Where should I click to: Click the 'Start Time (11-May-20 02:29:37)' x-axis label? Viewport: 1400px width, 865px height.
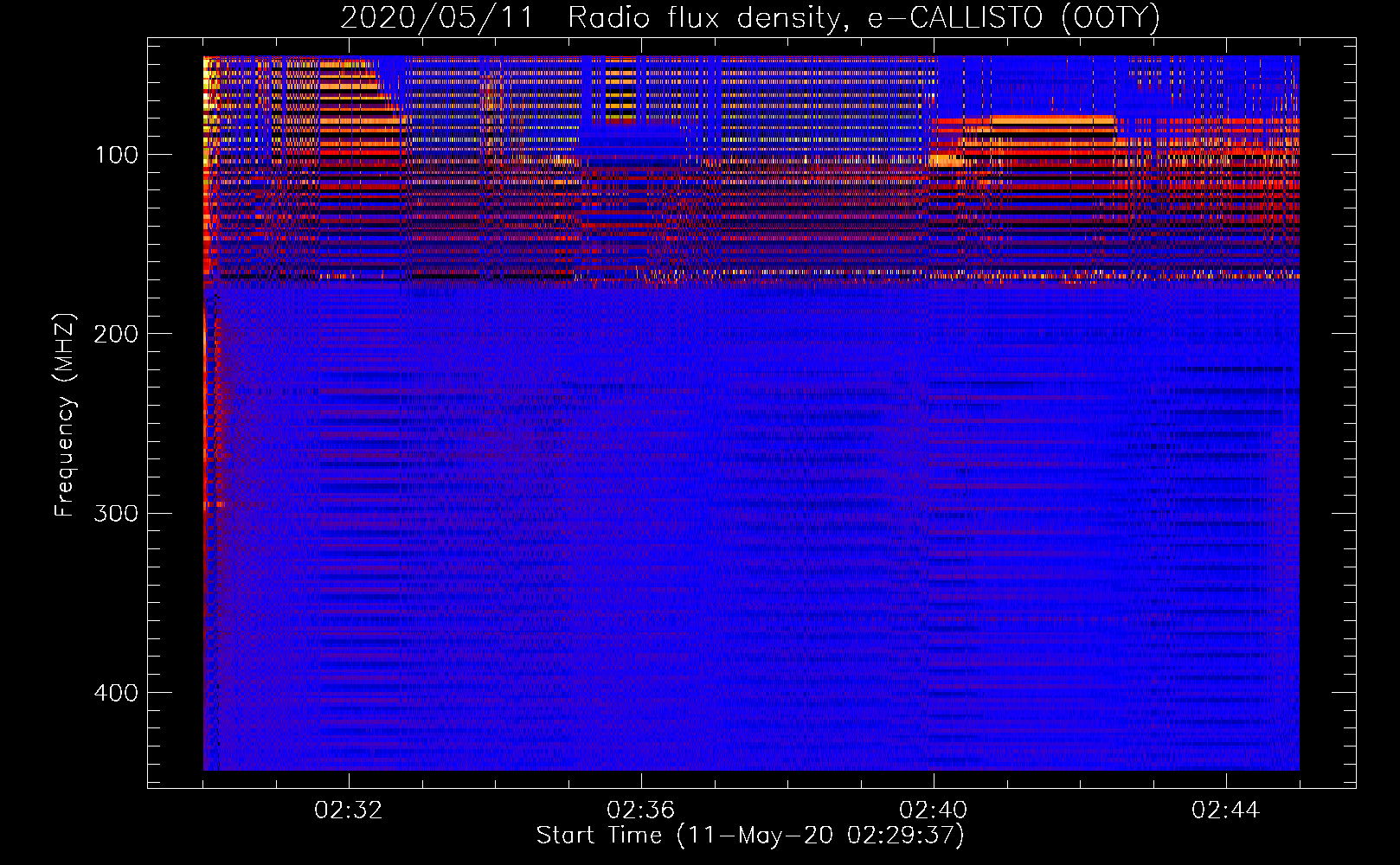click(750, 836)
